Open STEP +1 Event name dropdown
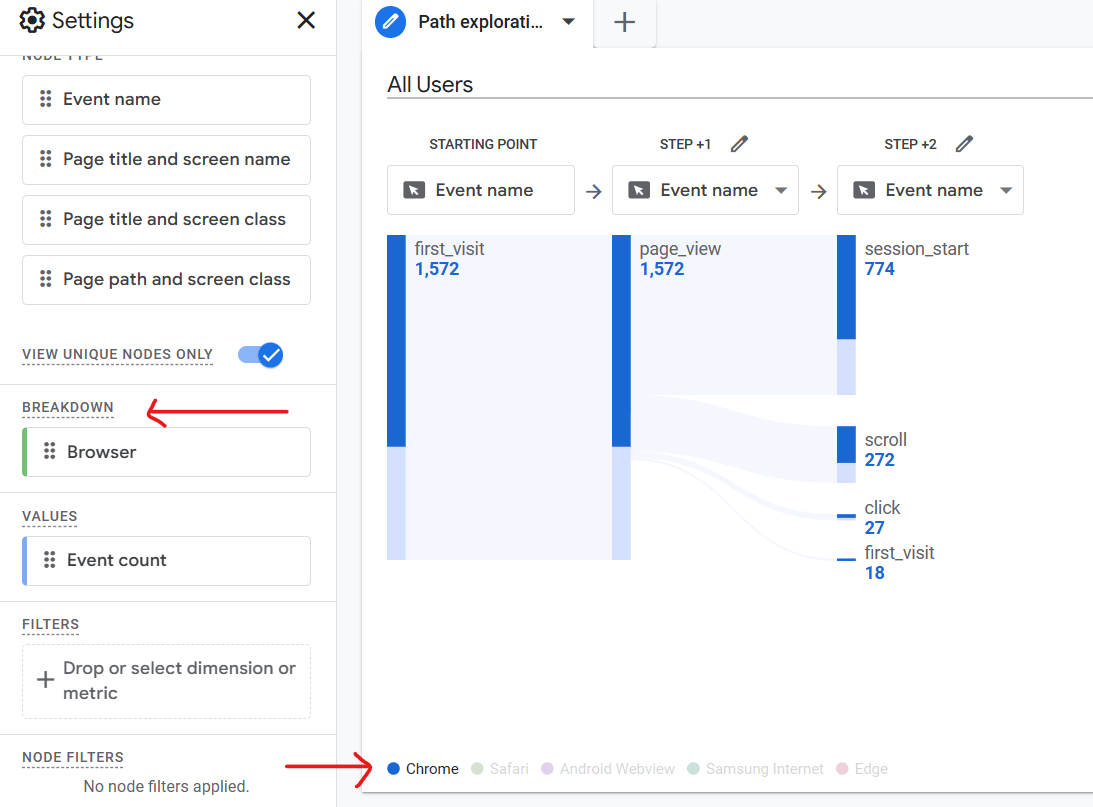This screenshot has width=1093, height=807. click(781, 190)
